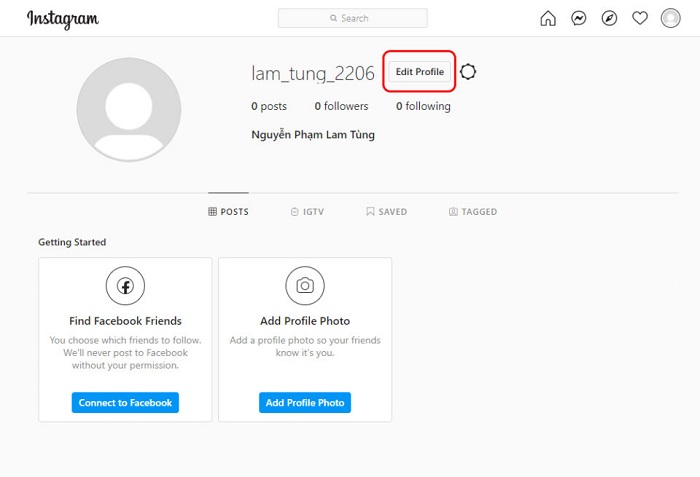The height and width of the screenshot is (477, 700).
Task: Open Messenger direct messages icon
Action: pyautogui.click(x=578, y=18)
